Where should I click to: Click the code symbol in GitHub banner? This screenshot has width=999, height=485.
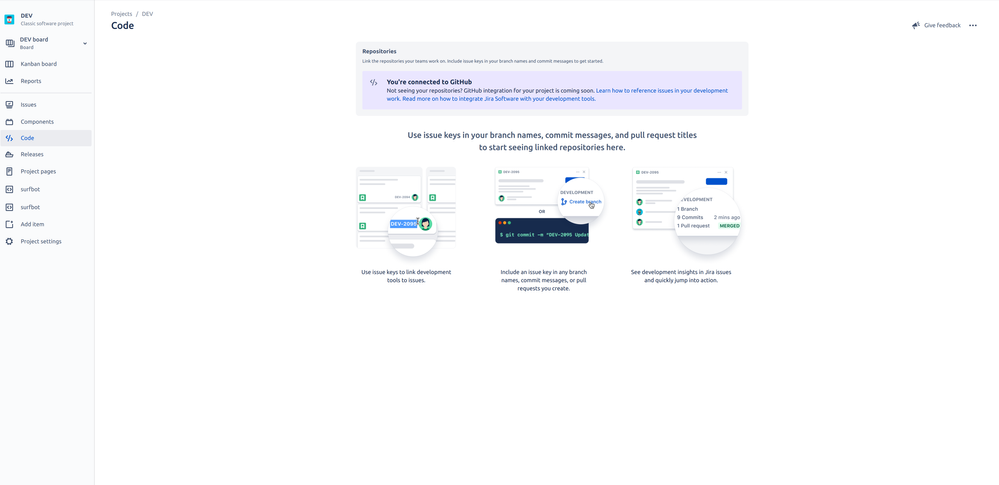tap(374, 82)
